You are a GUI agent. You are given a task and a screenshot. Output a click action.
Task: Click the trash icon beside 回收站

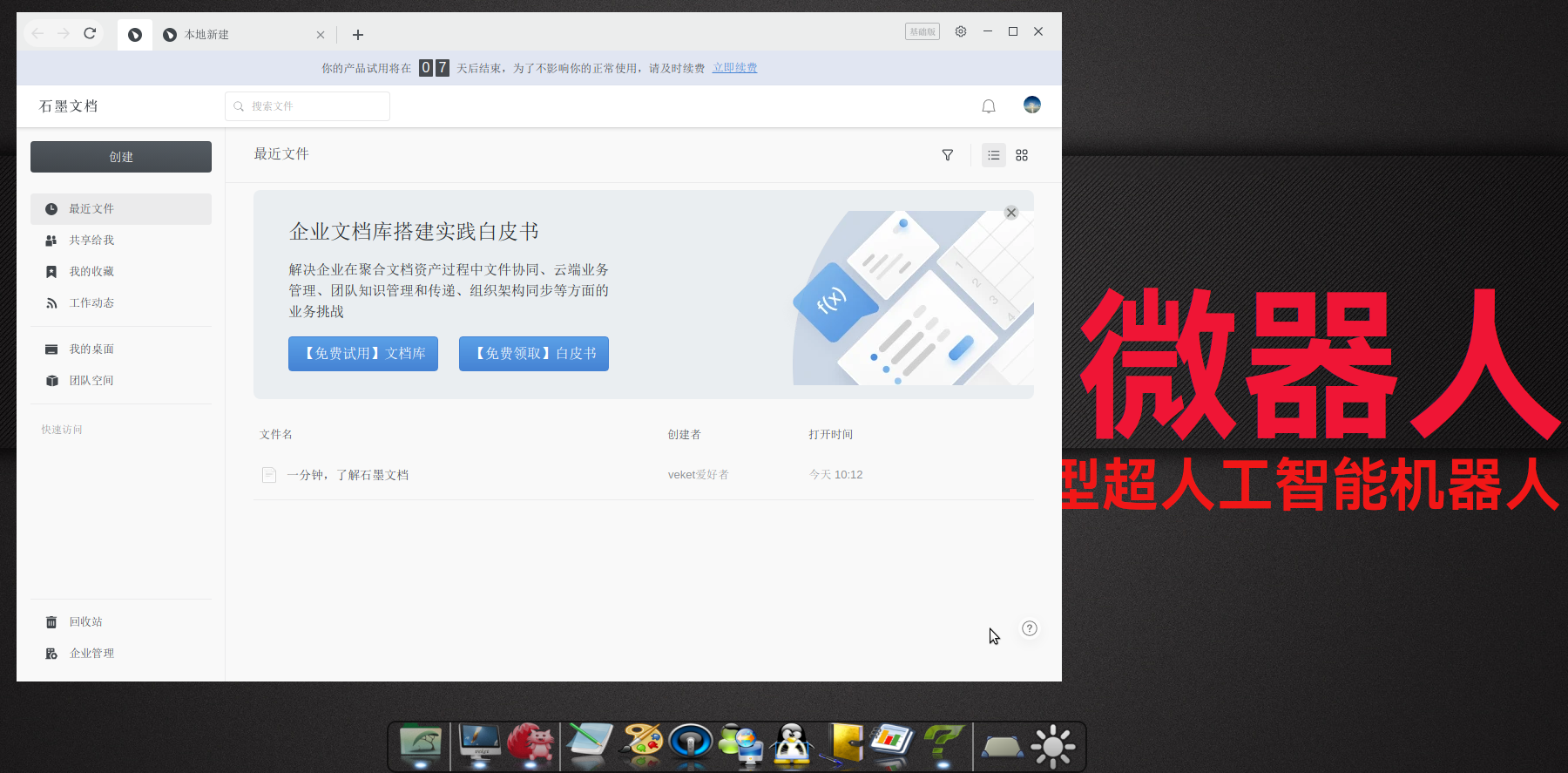[x=51, y=622]
